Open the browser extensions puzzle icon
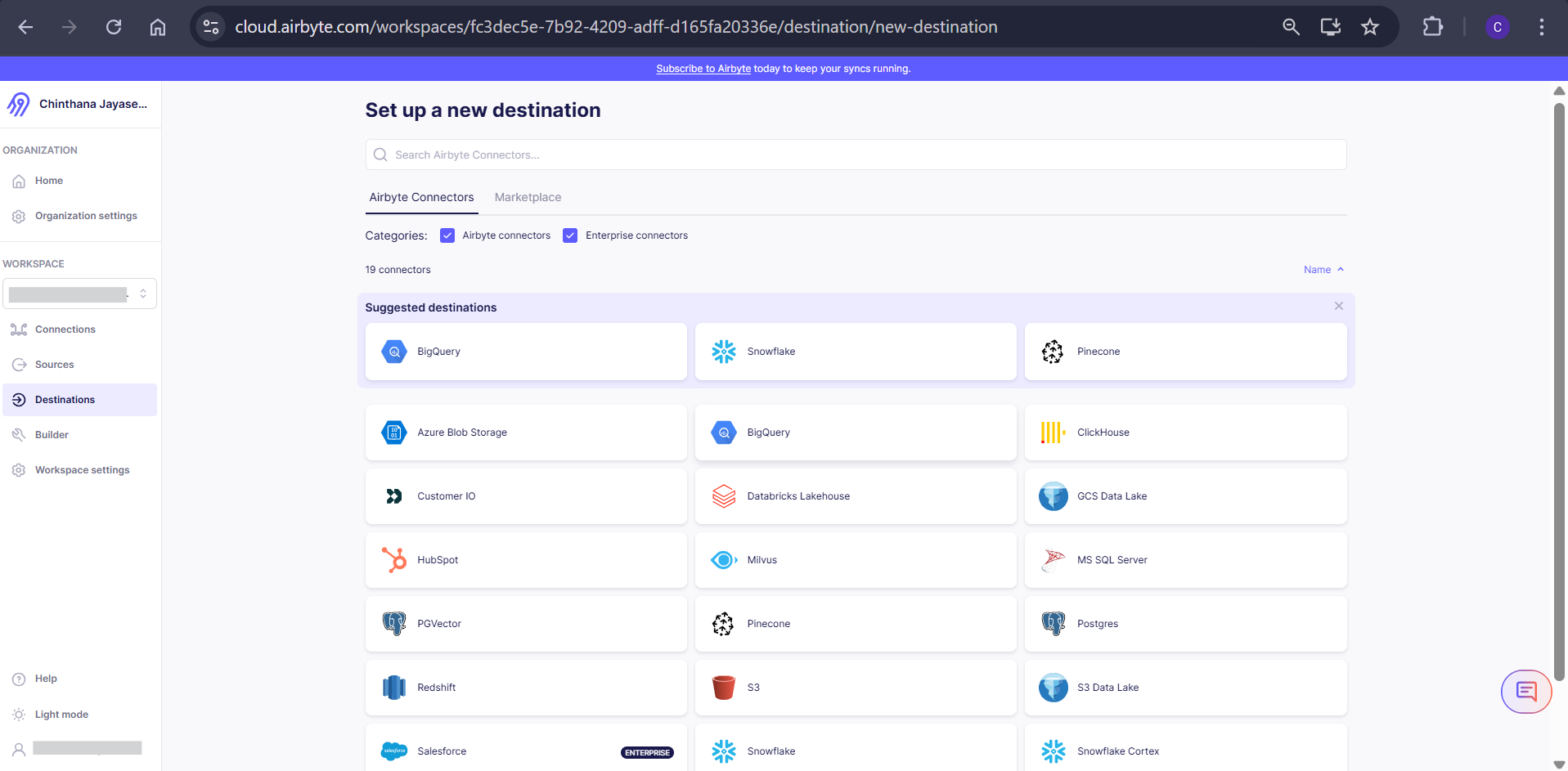 (x=1432, y=27)
